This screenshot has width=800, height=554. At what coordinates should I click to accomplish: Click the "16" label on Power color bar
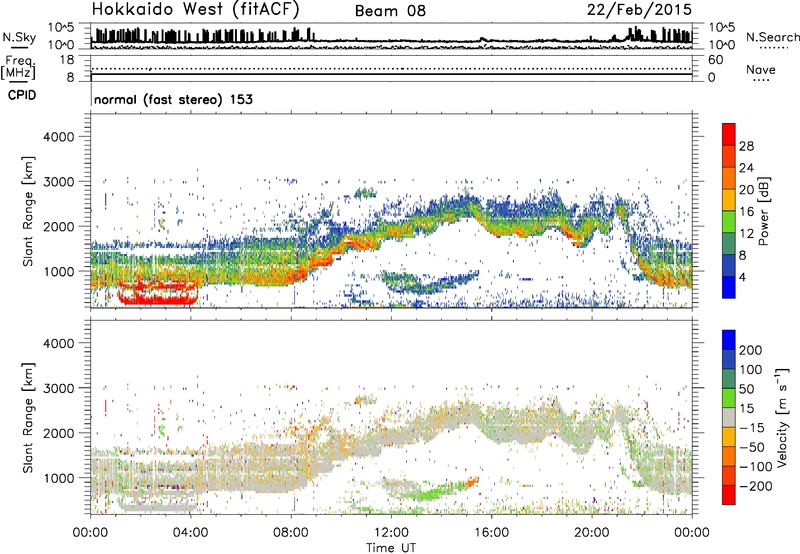coord(746,212)
